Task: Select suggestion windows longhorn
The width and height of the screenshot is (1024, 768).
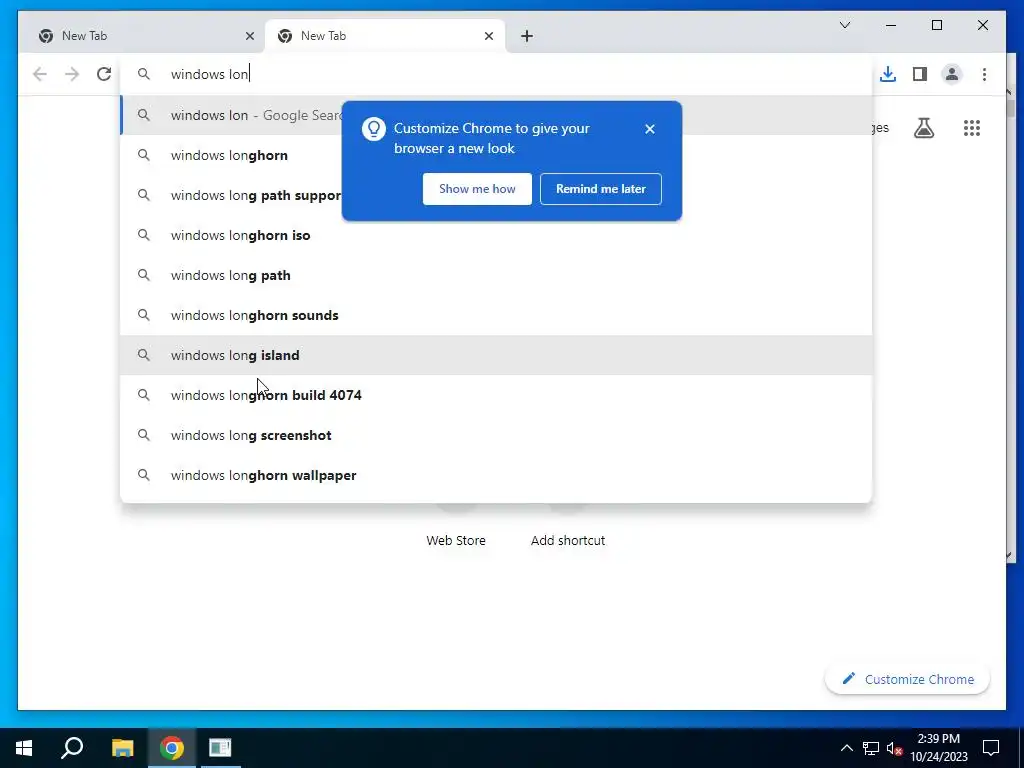Action: [496, 155]
